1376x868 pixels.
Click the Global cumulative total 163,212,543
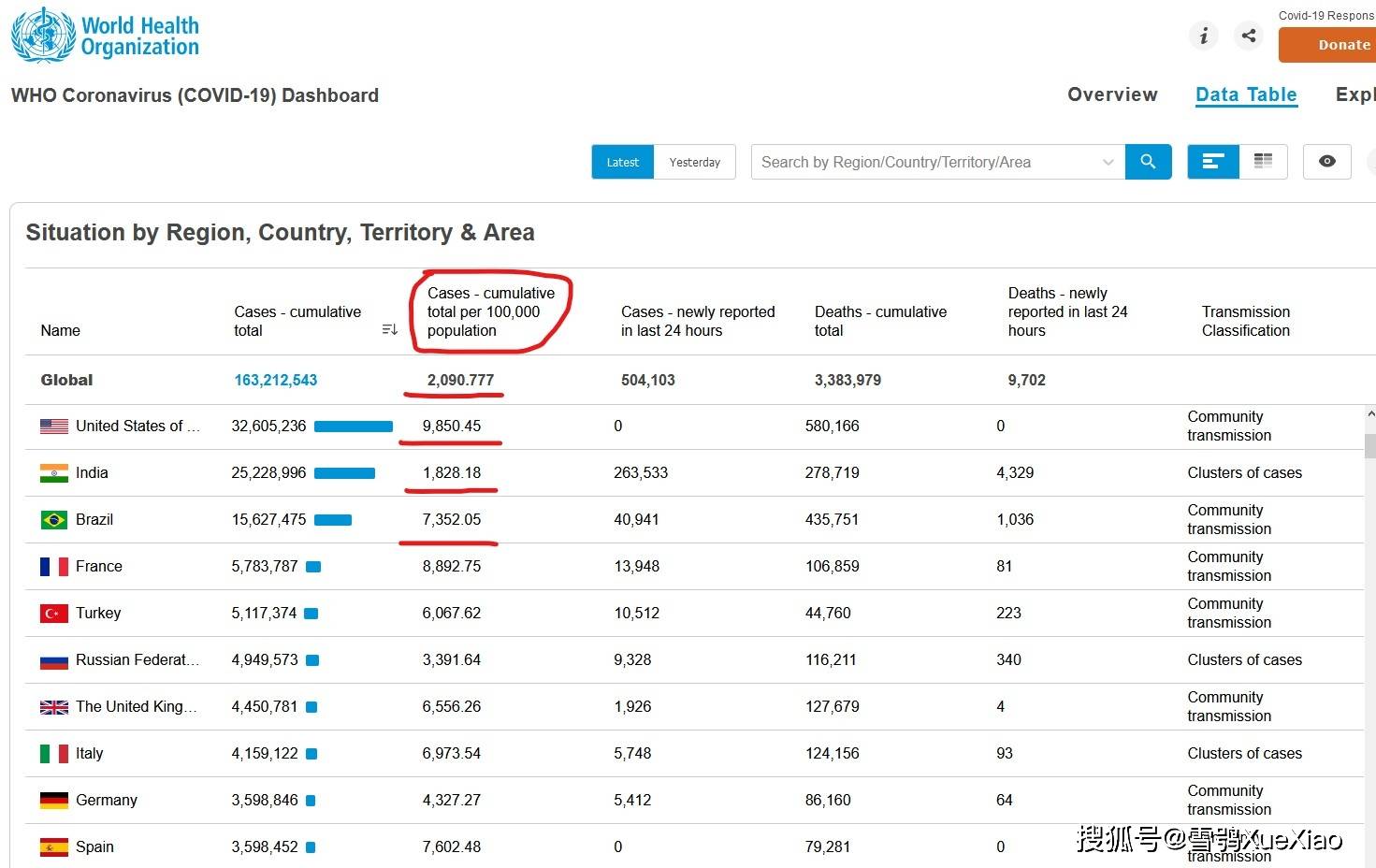tap(276, 380)
